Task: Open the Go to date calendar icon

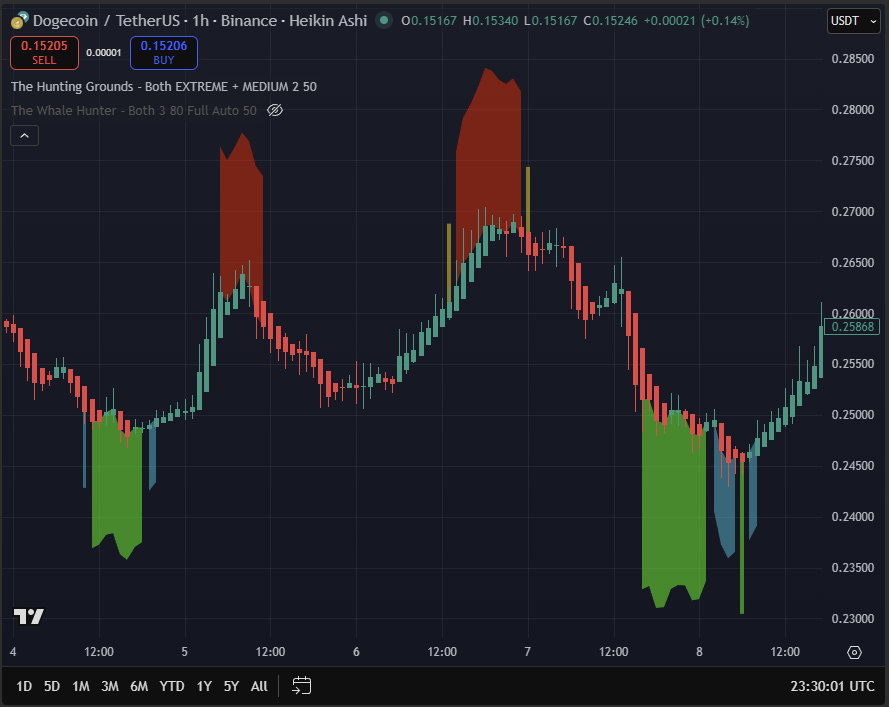Action: click(301, 686)
